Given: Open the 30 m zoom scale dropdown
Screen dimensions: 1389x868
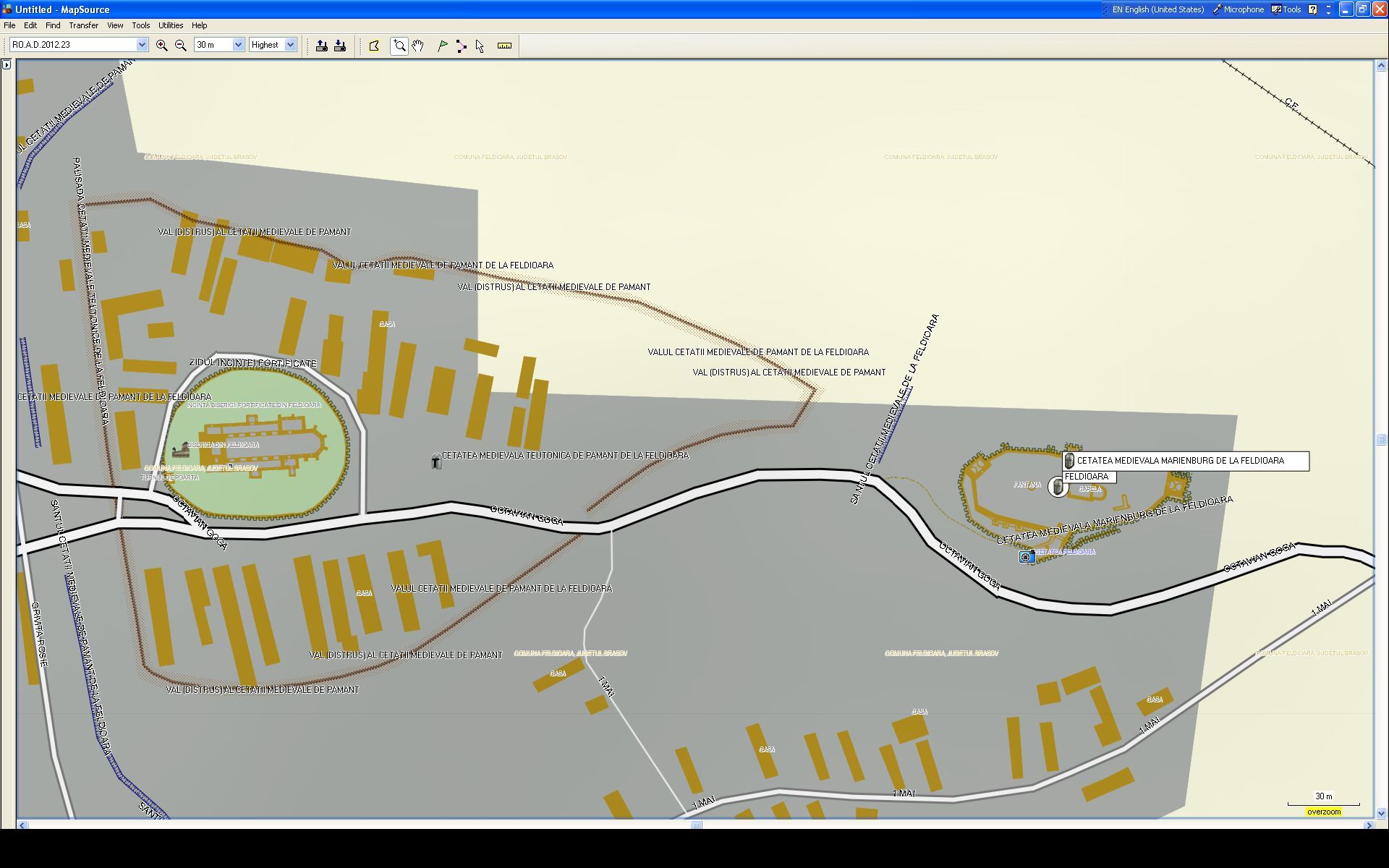Looking at the screenshot, I should [238, 45].
